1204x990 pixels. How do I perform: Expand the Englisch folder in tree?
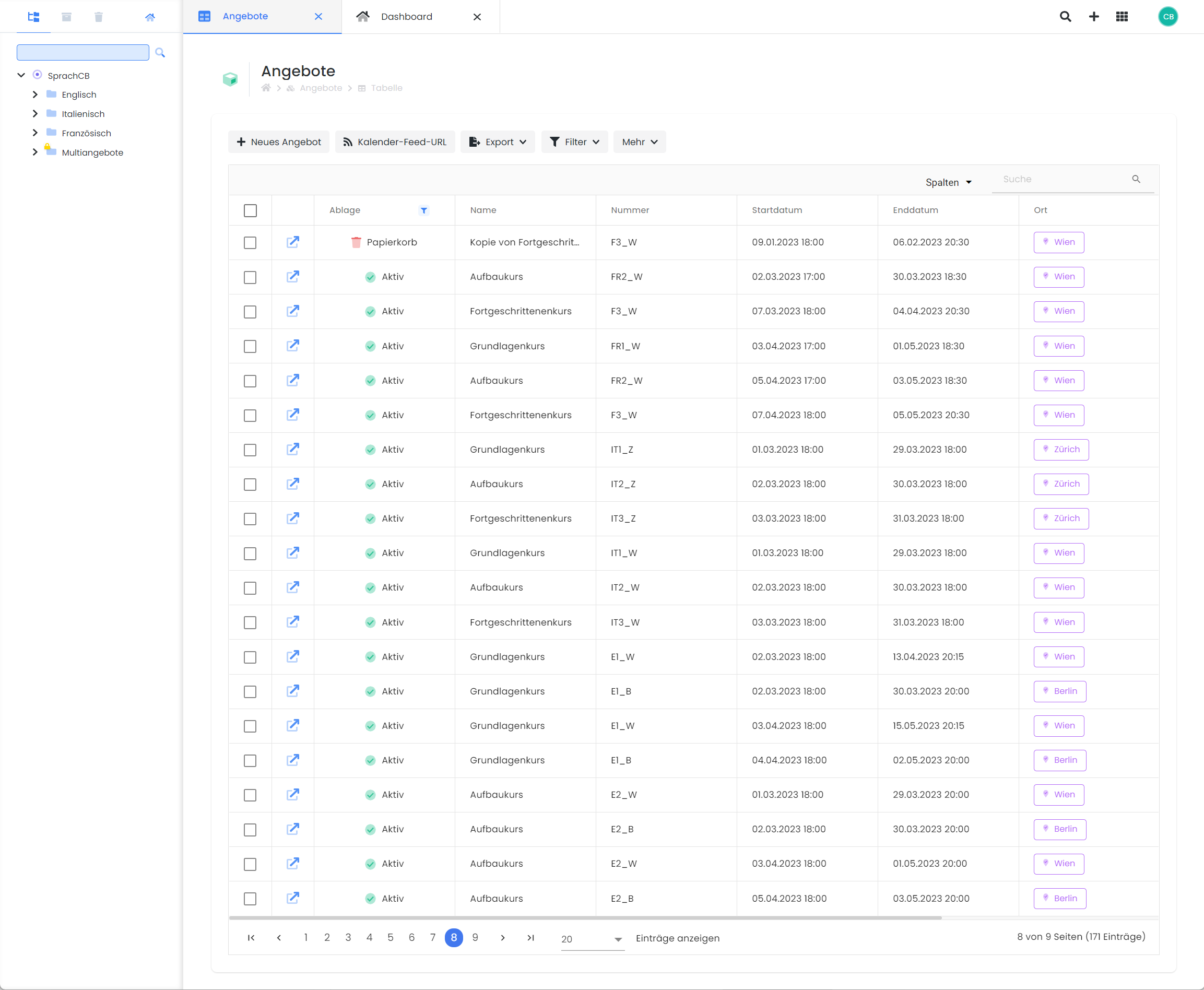click(x=36, y=95)
